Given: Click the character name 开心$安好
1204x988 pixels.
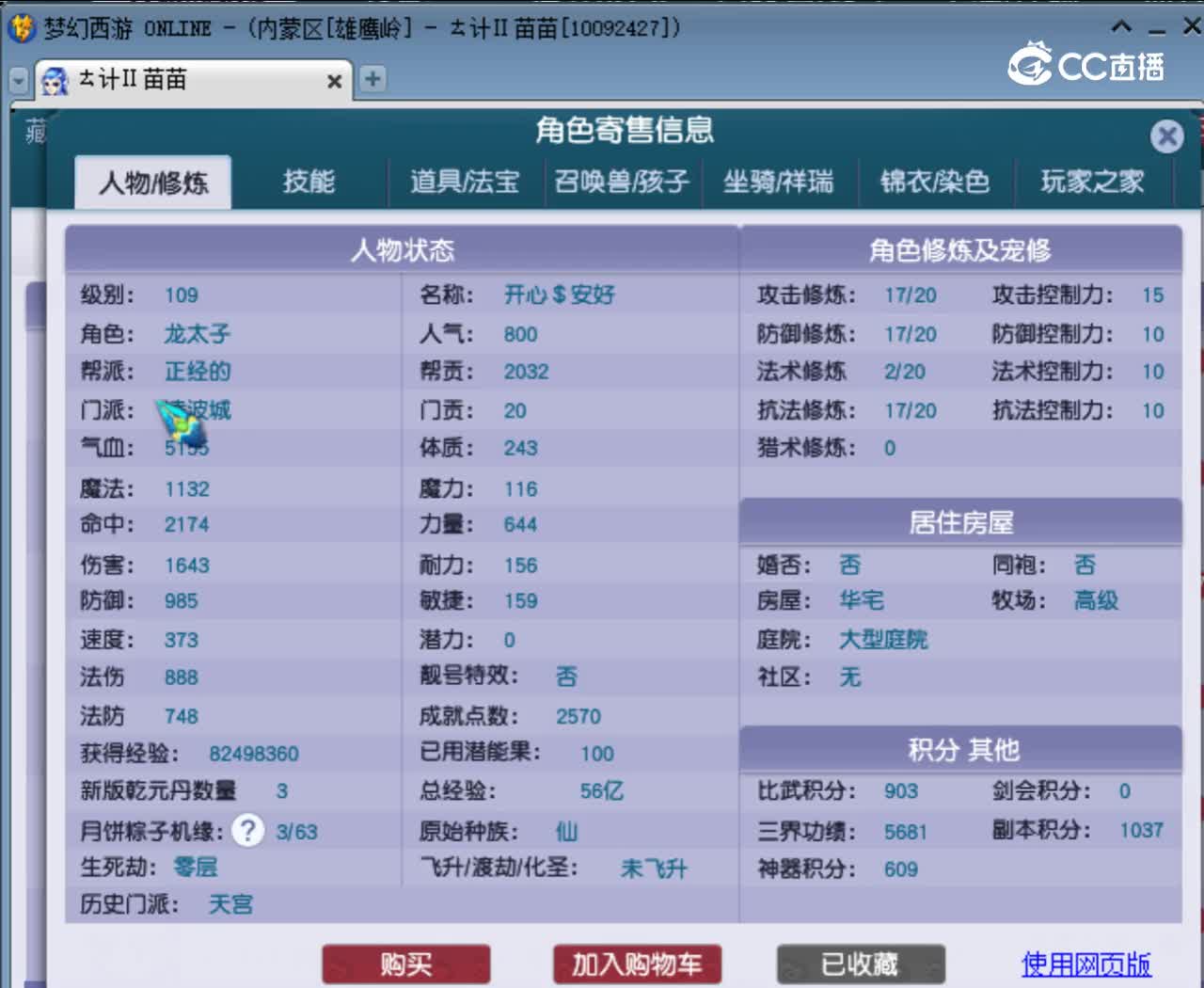Looking at the screenshot, I should pyautogui.click(x=559, y=295).
